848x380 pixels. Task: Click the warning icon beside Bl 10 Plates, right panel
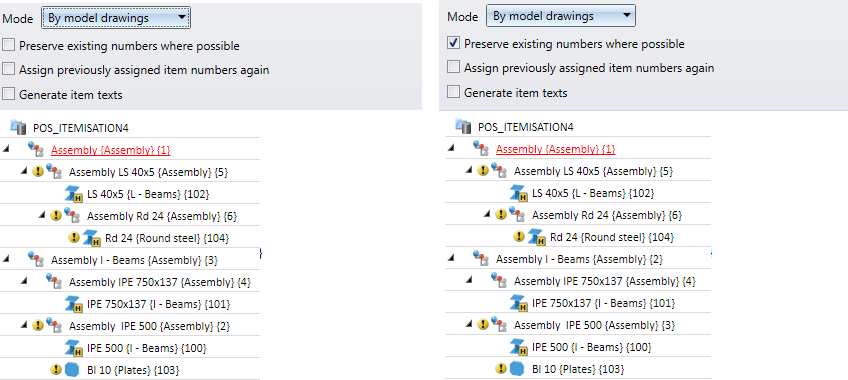pyautogui.click(x=501, y=369)
